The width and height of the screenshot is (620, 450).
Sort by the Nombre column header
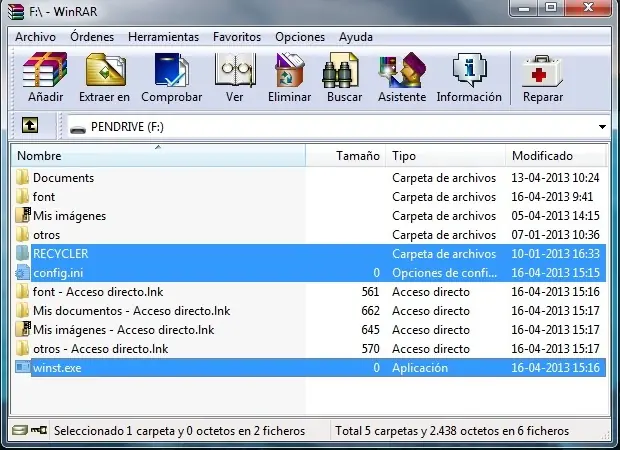(158, 155)
